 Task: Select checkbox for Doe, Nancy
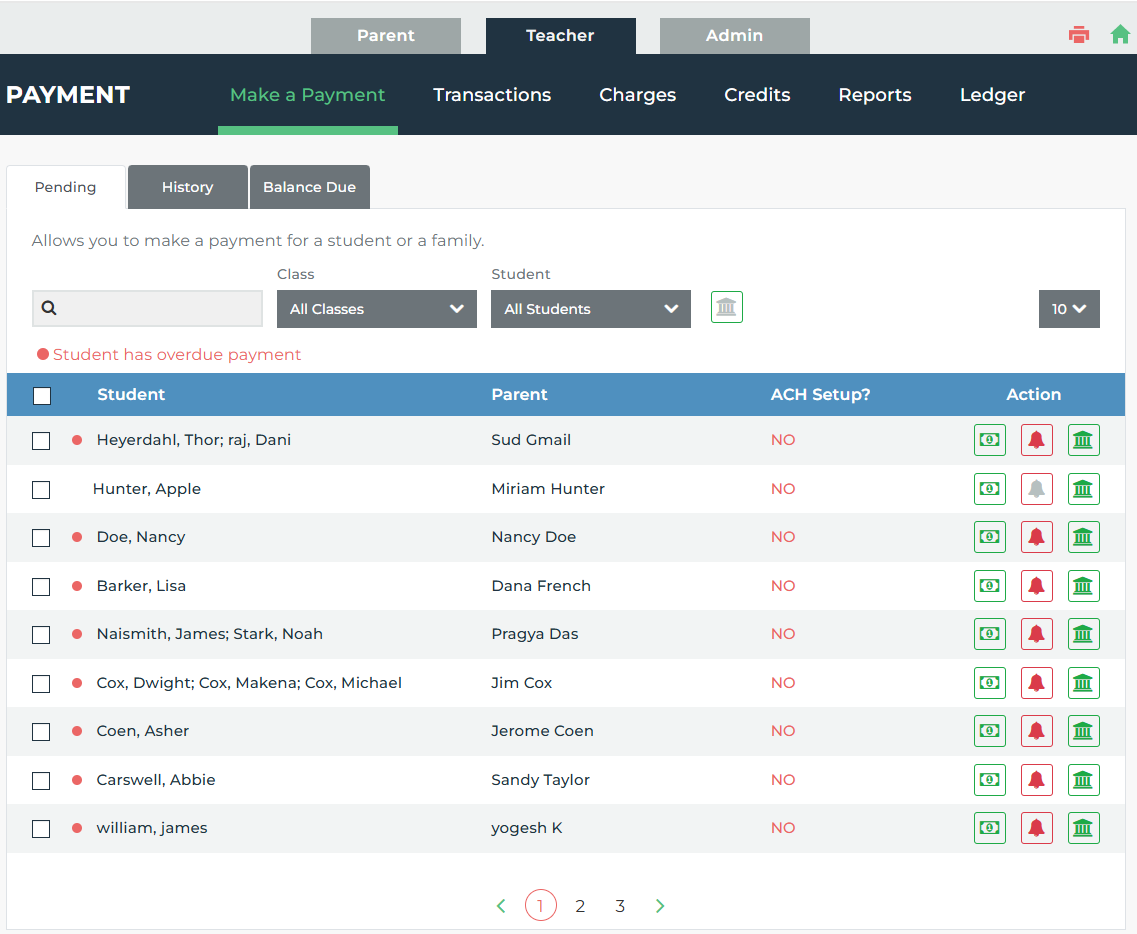41,538
